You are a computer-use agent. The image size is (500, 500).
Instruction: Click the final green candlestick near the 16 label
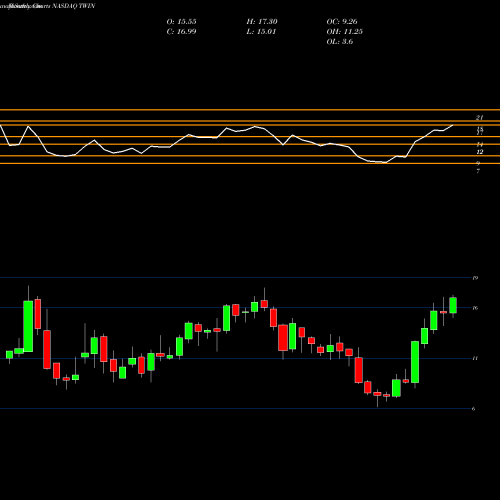click(x=453, y=305)
